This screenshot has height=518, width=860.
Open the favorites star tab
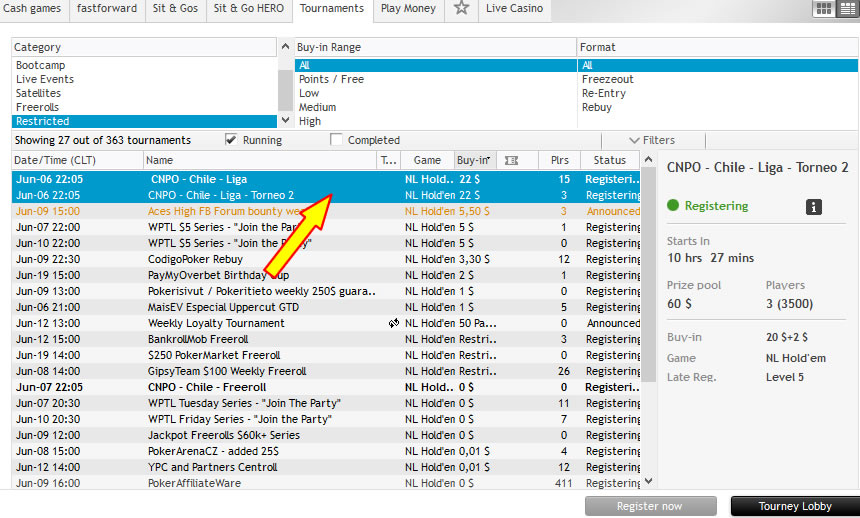click(x=461, y=8)
